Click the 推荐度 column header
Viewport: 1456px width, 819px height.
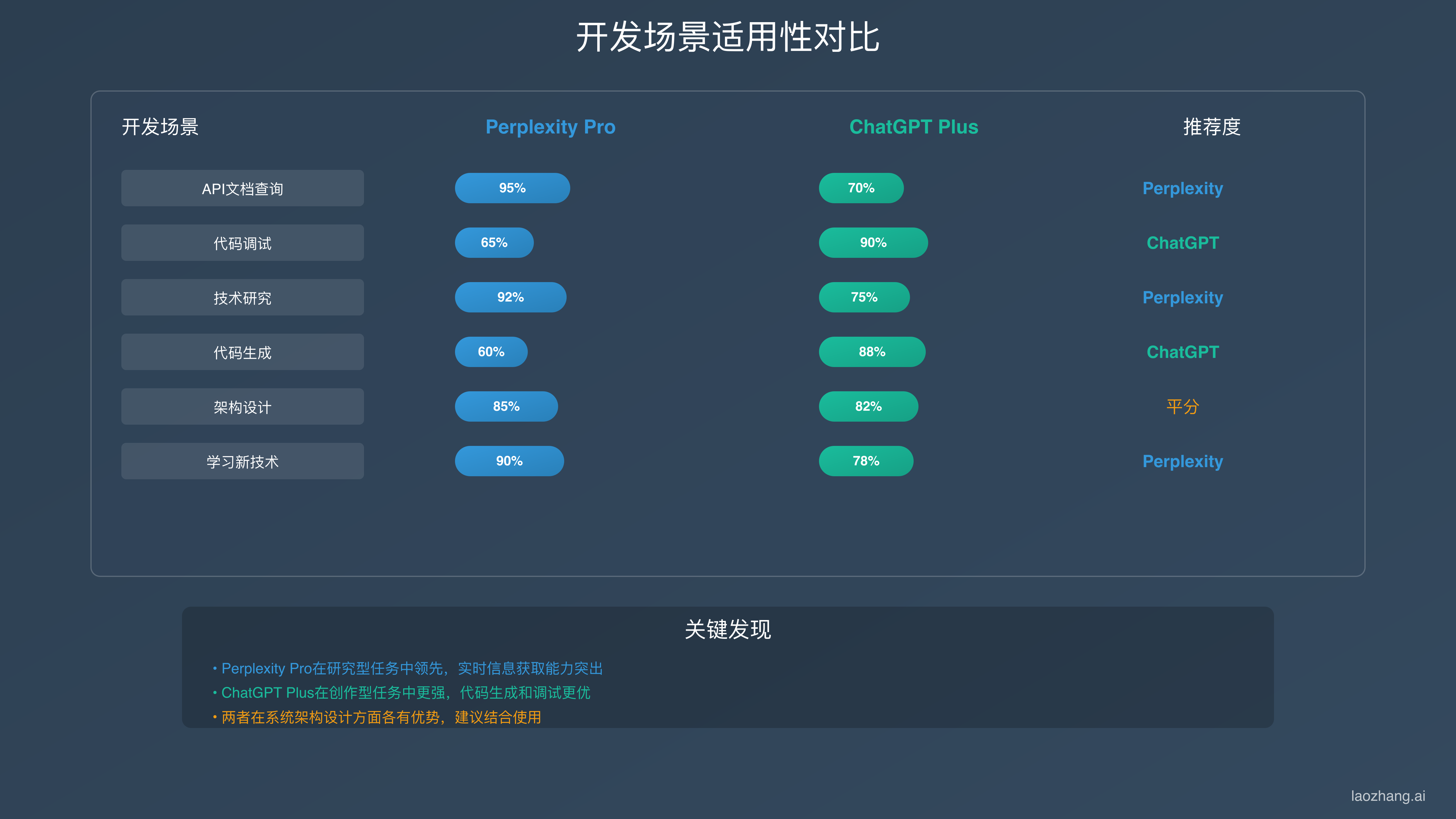tap(1212, 126)
